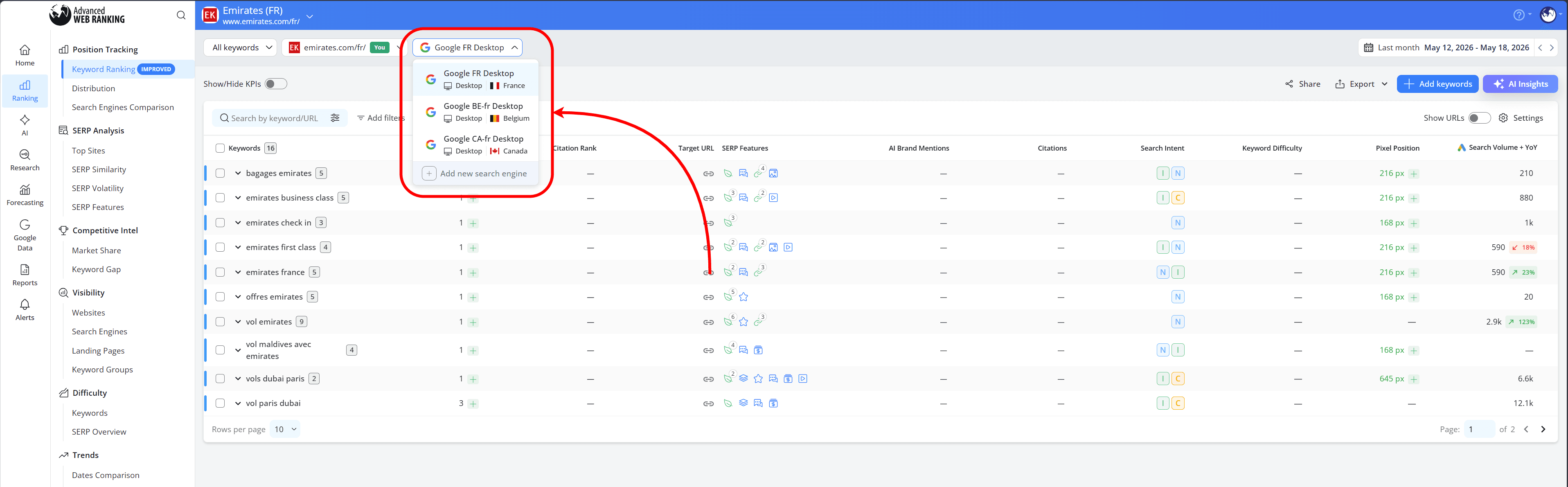Image resolution: width=1568 pixels, height=487 pixels.
Task: Open the Market Share page
Action: pos(96,250)
